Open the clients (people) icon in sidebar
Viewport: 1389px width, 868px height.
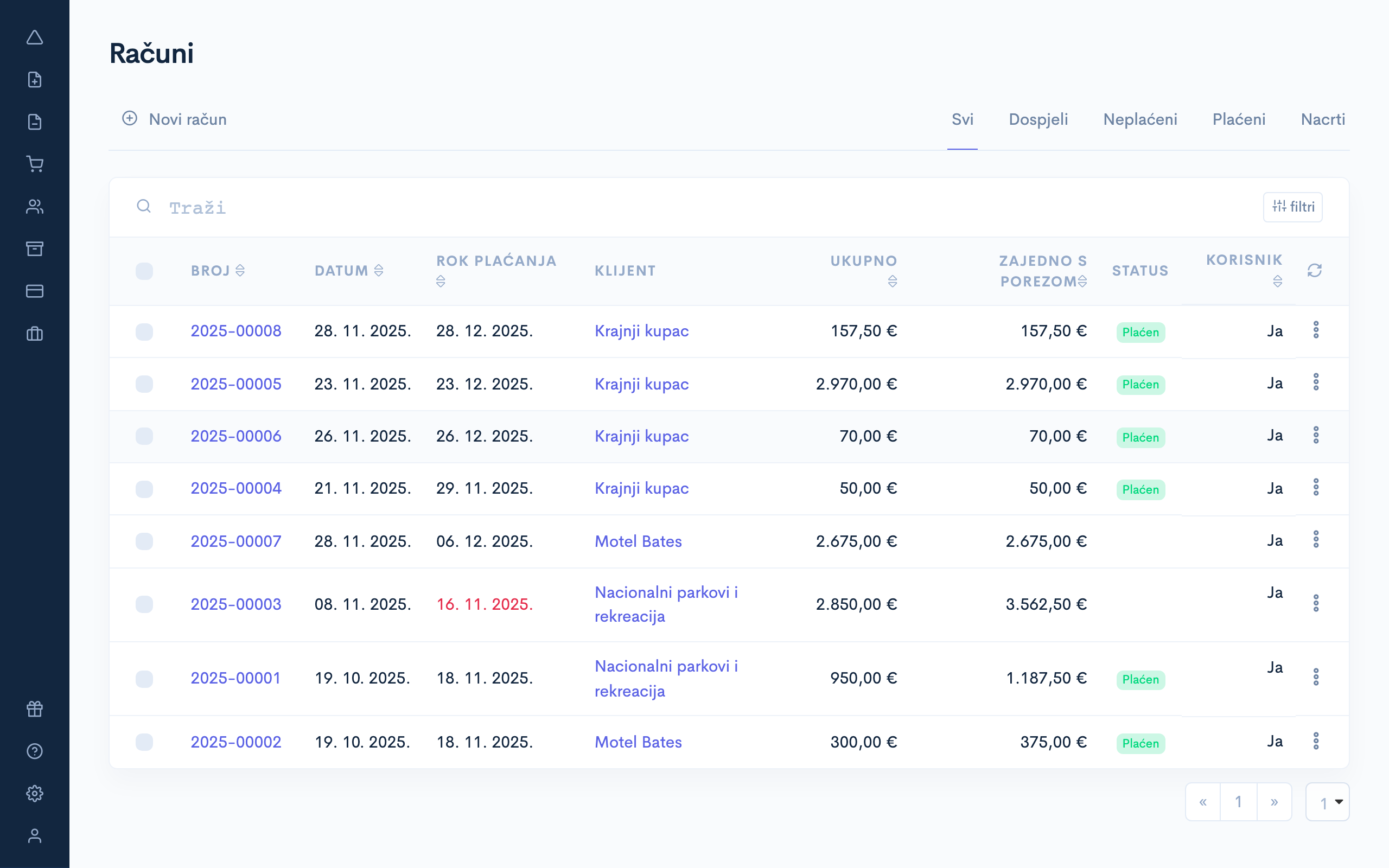pos(35,207)
